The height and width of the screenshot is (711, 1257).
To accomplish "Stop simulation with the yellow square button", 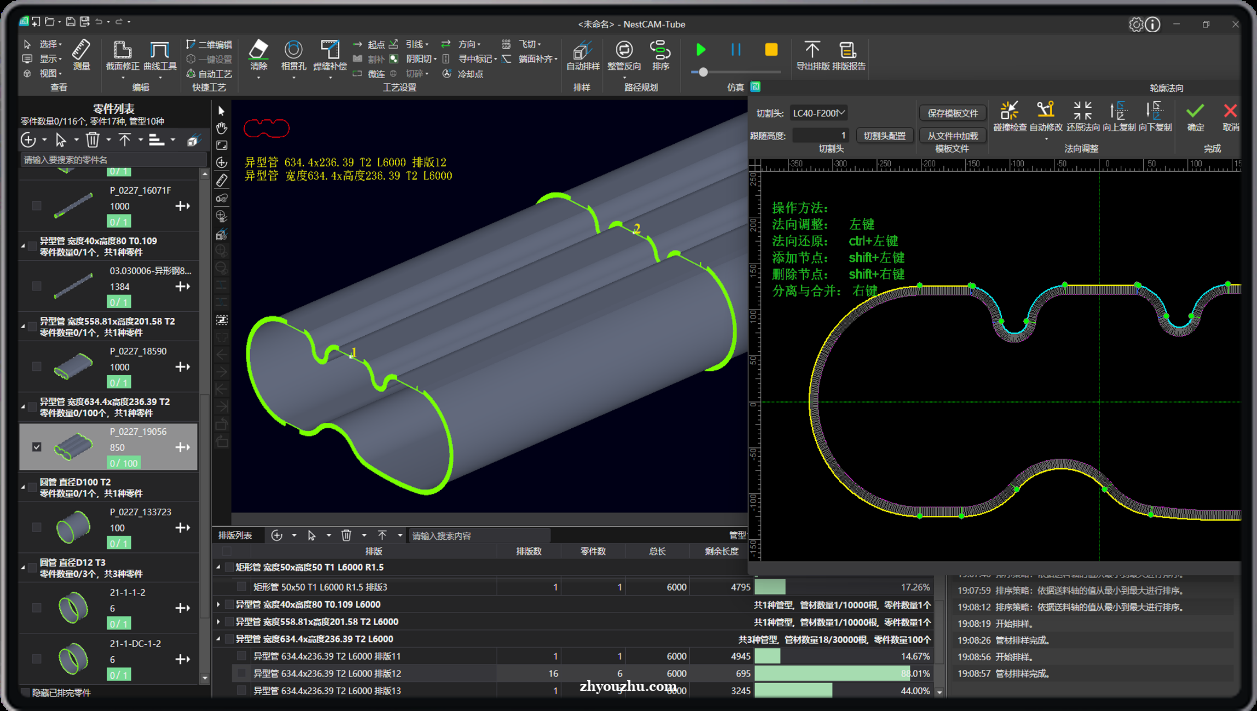I will pyautogui.click(x=771, y=49).
